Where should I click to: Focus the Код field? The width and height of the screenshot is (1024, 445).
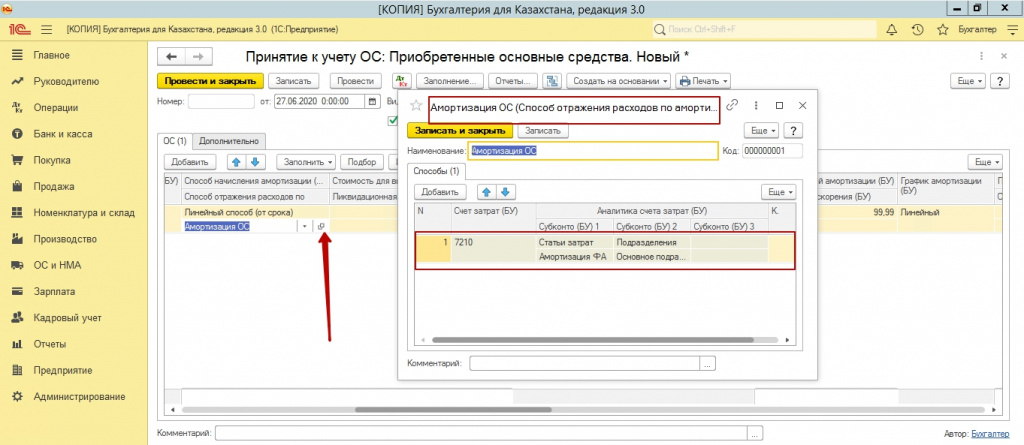click(772, 150)
